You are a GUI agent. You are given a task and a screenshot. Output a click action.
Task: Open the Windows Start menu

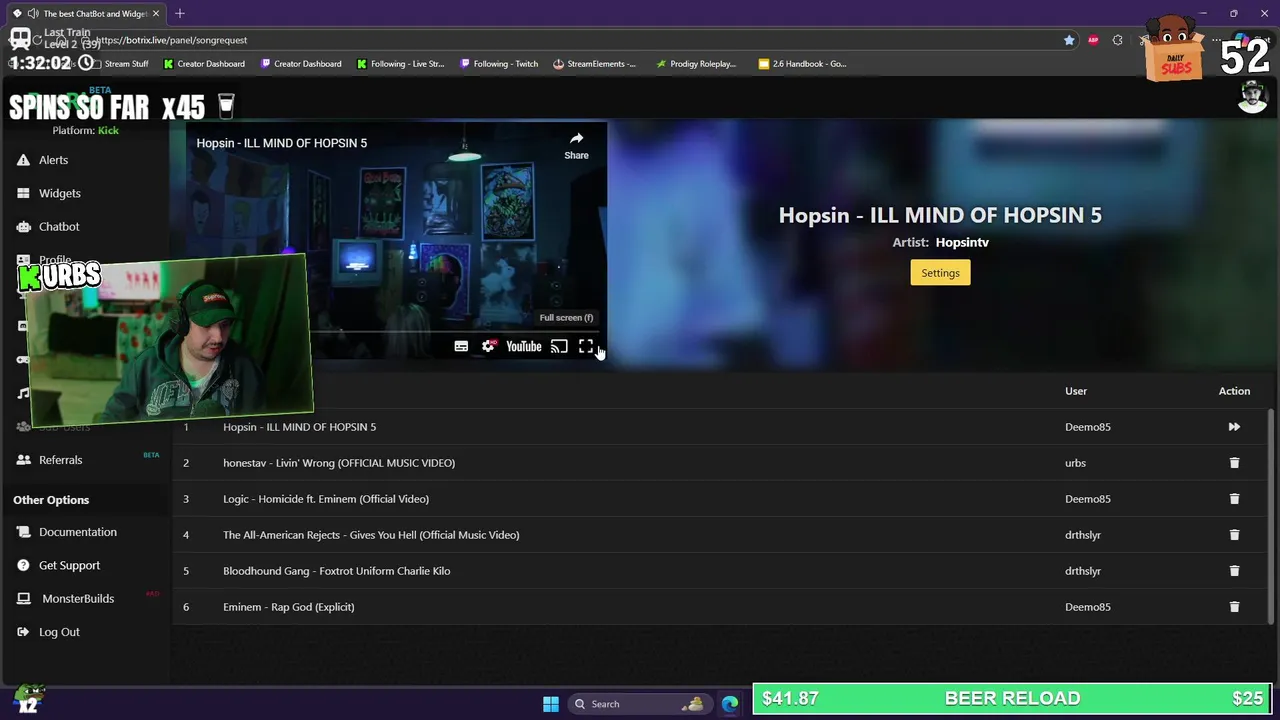tap(551, 704)
